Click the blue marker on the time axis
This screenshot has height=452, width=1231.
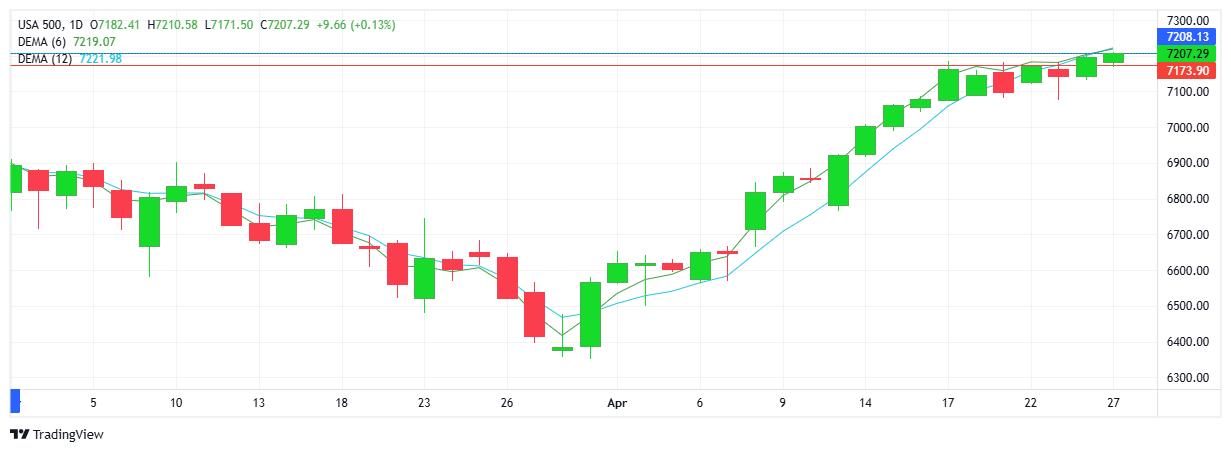tap(14, 400)
